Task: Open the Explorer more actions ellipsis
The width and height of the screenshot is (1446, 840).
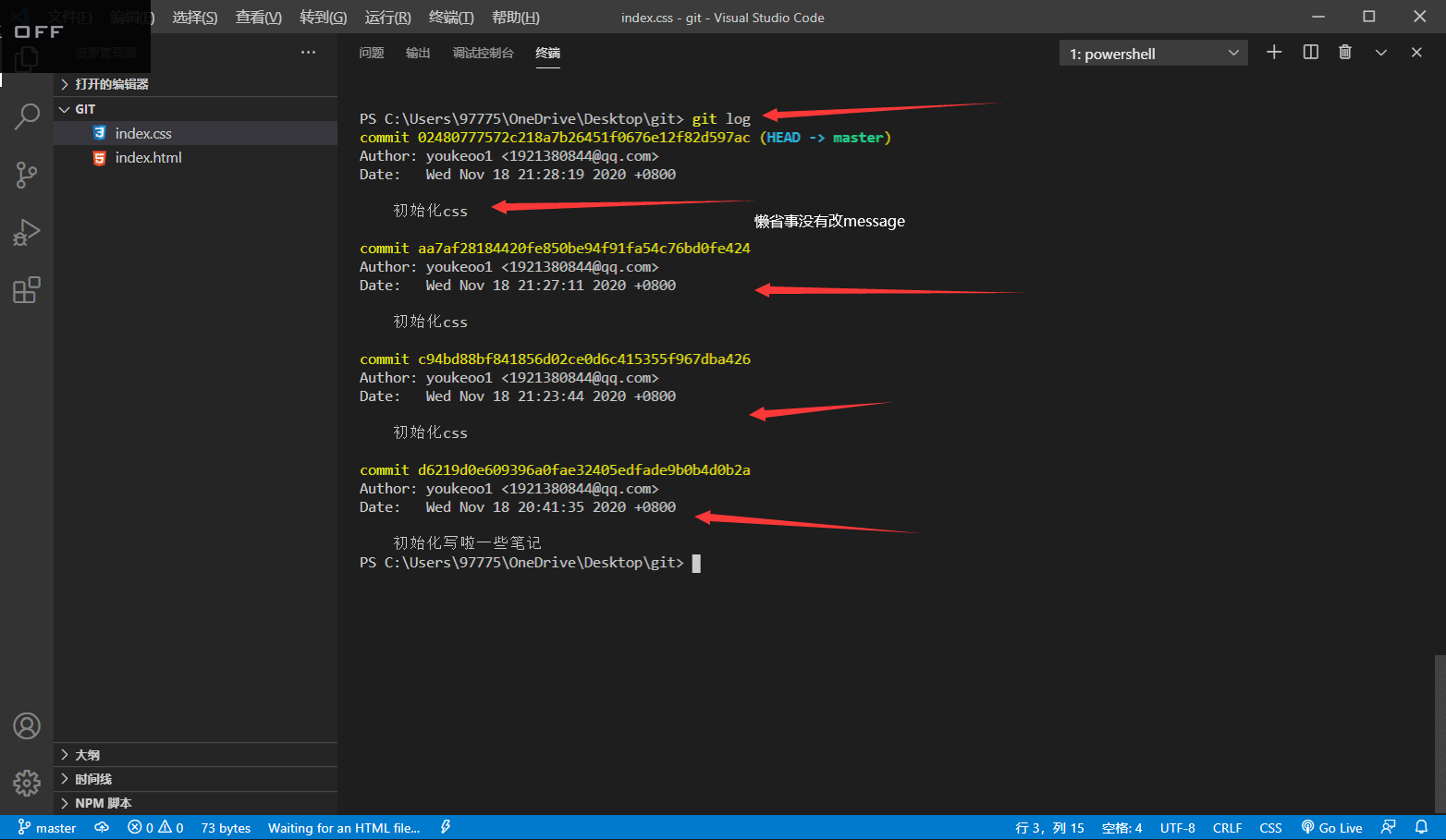Action: tap(308, 53)
